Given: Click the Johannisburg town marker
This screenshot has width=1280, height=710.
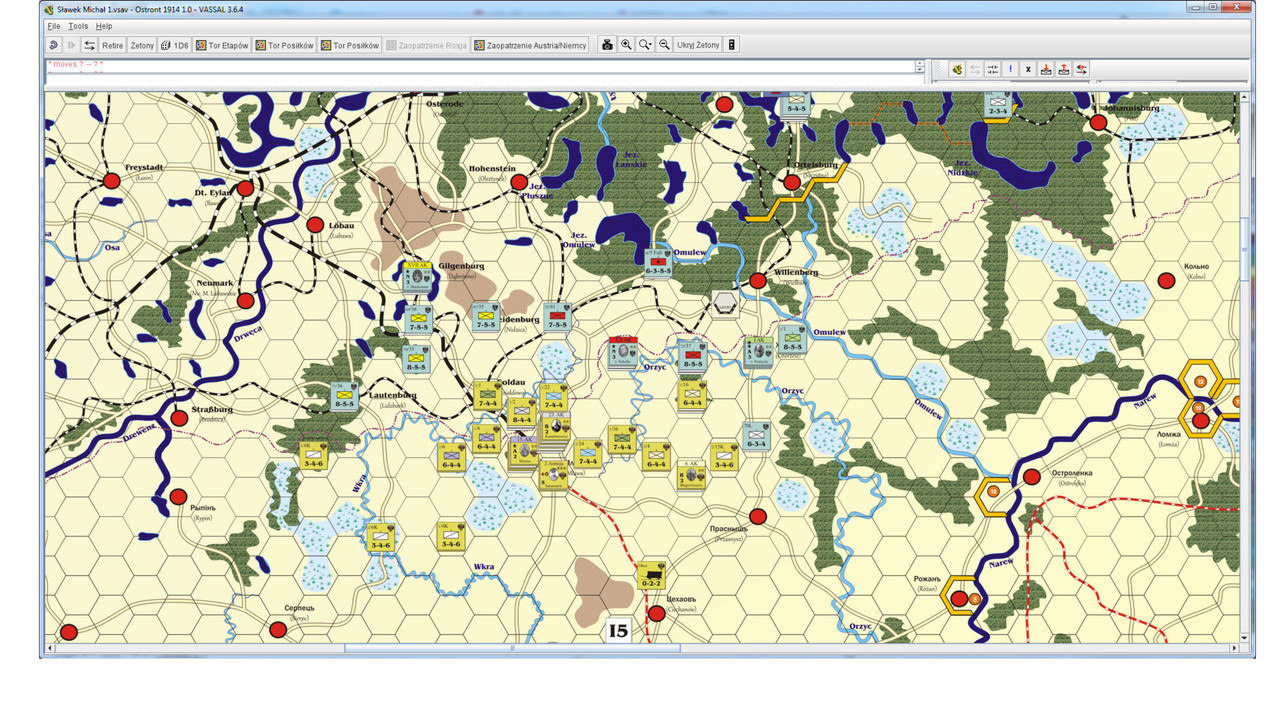Looking at the screenshot, I should coord(1099,123).
